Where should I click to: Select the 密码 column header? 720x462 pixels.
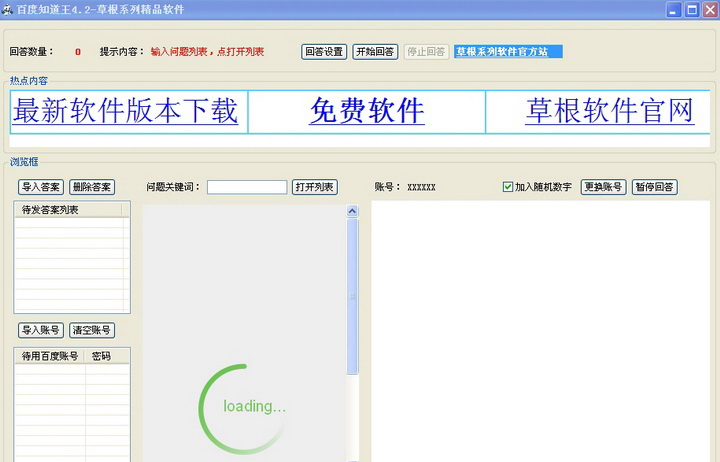coord(107,356)
